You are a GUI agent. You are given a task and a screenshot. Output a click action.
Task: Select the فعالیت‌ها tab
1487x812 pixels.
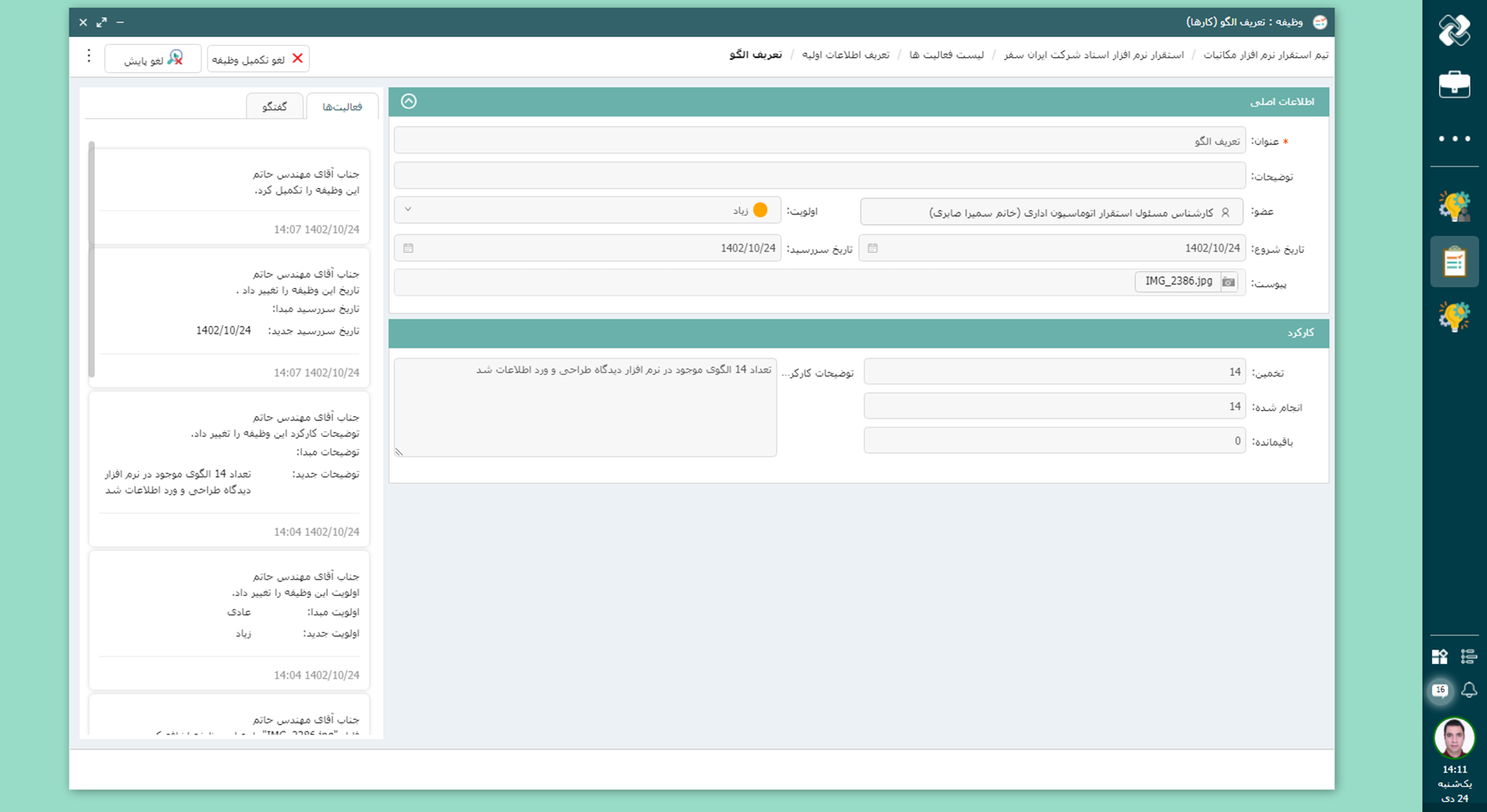click(342, 107)
